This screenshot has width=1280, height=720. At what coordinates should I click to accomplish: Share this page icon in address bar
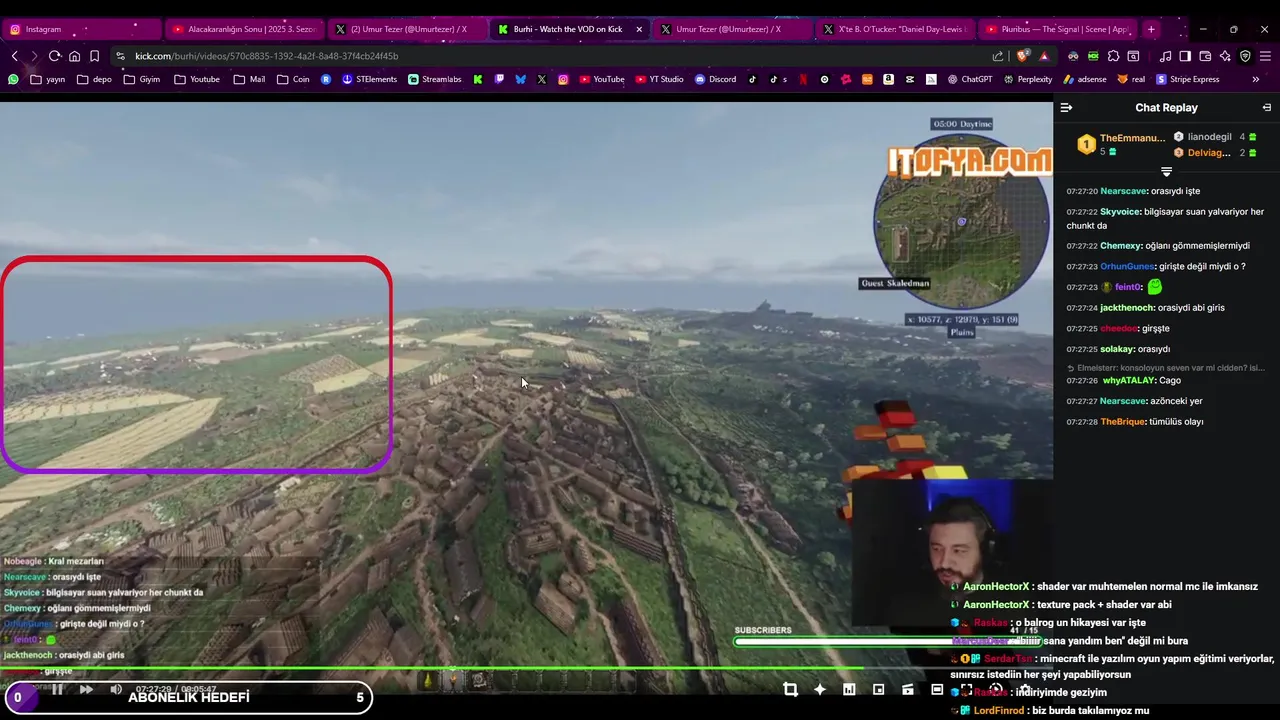[998, 56]
